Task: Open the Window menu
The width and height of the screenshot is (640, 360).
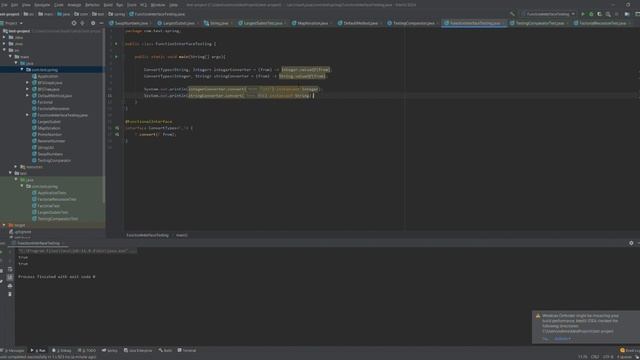Action: click(158, 5)
